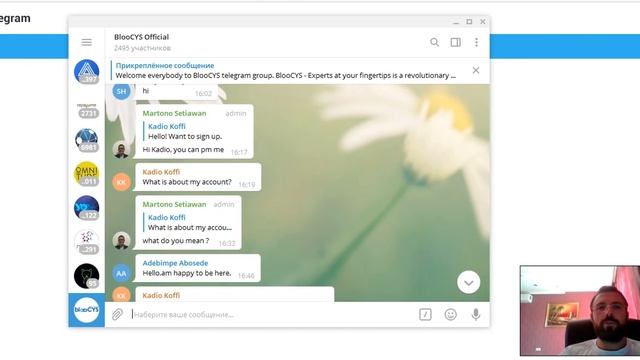Viewport: 640px width, 360px height.
Task: Click the Kadio Koffi name at 16:19
Action: pyautogui.click(x=161, y=172)
